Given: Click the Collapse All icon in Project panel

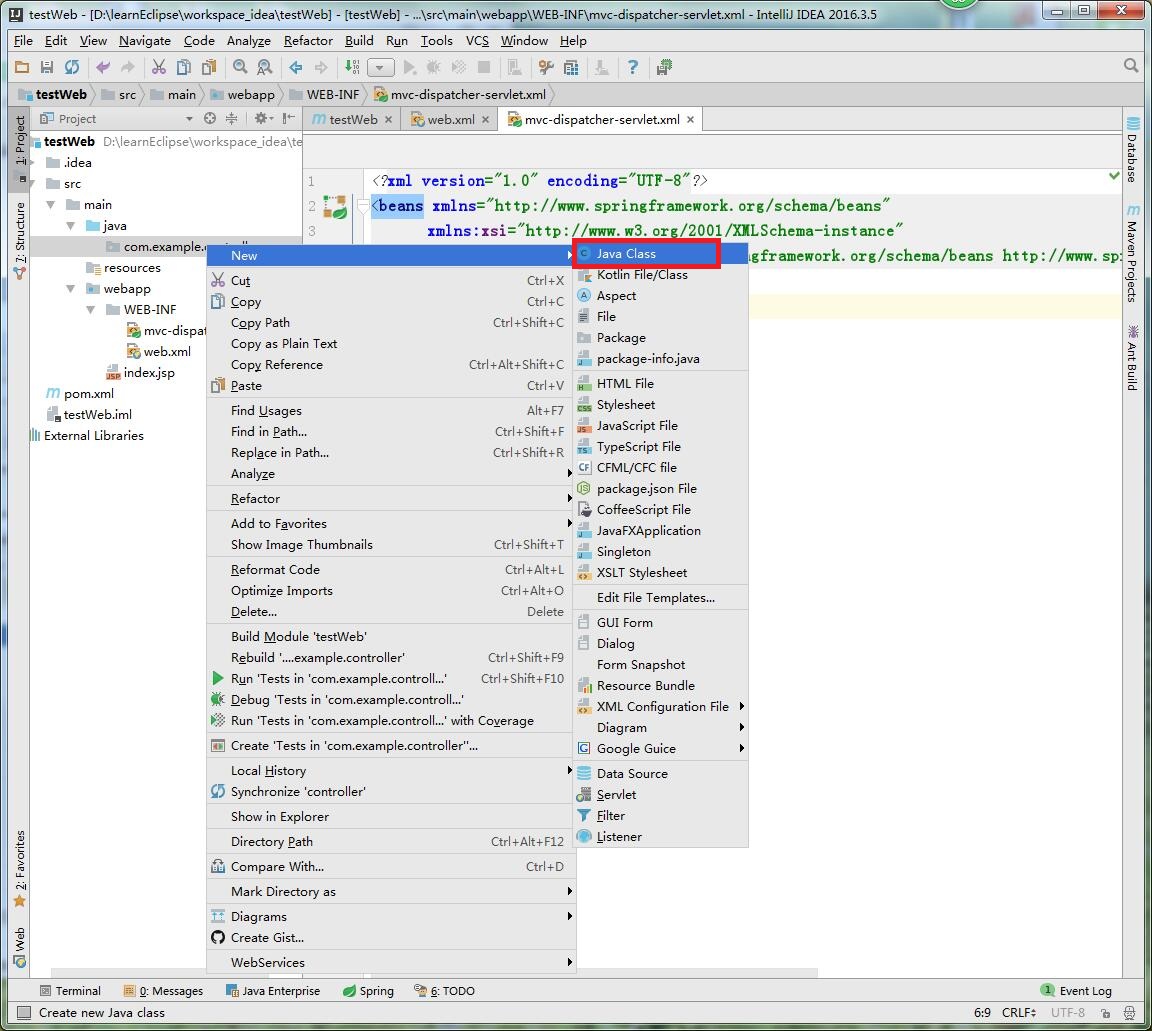Looking at the screenshot, I should (x=231, y=118).
